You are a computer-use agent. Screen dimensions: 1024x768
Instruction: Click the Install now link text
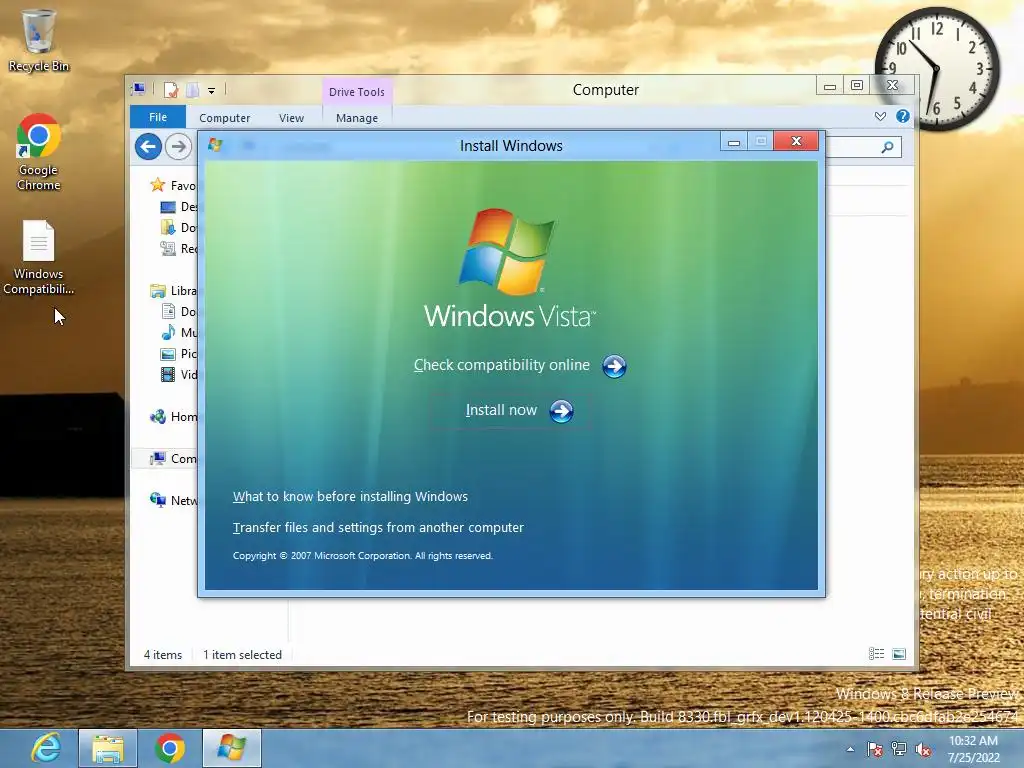[501, 410]
